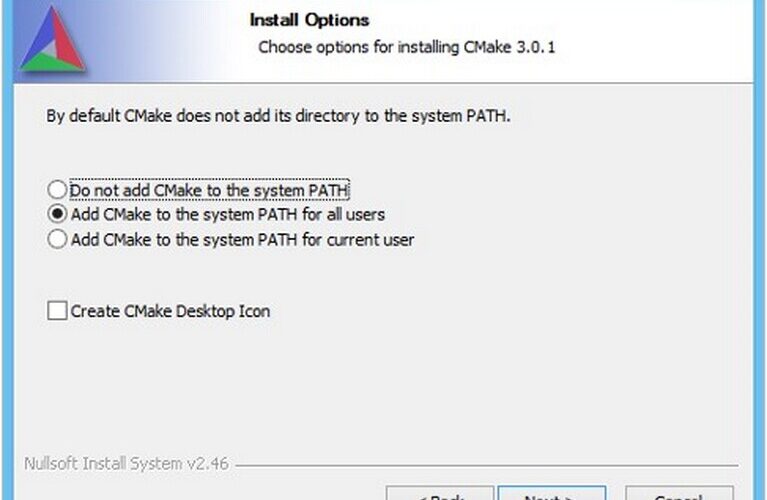Click the 'Choose options for installing CMake 3.0.1' subtitle
Screen dimensions: 767x500
(x=407, y=47)
